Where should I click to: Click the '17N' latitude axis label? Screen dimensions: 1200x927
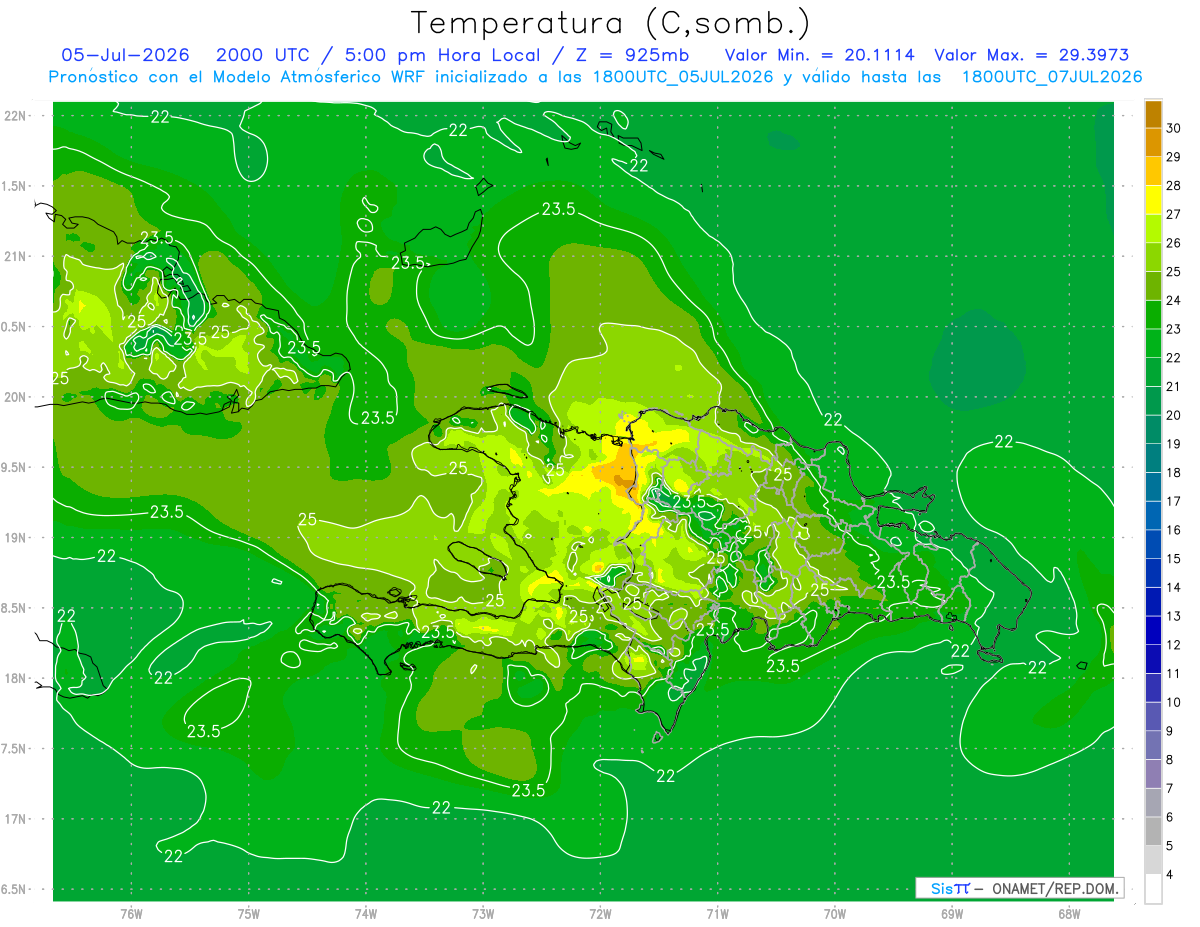(x=15, y=819)
